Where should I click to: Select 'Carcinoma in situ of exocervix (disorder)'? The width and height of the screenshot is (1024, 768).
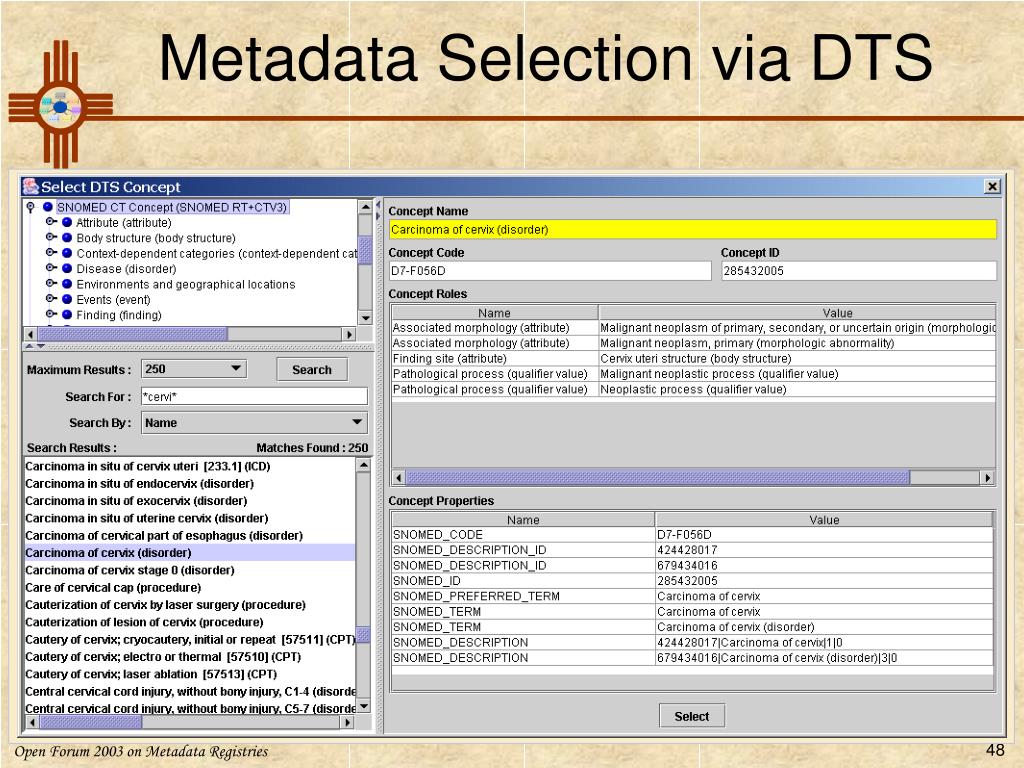pos(136,501)
